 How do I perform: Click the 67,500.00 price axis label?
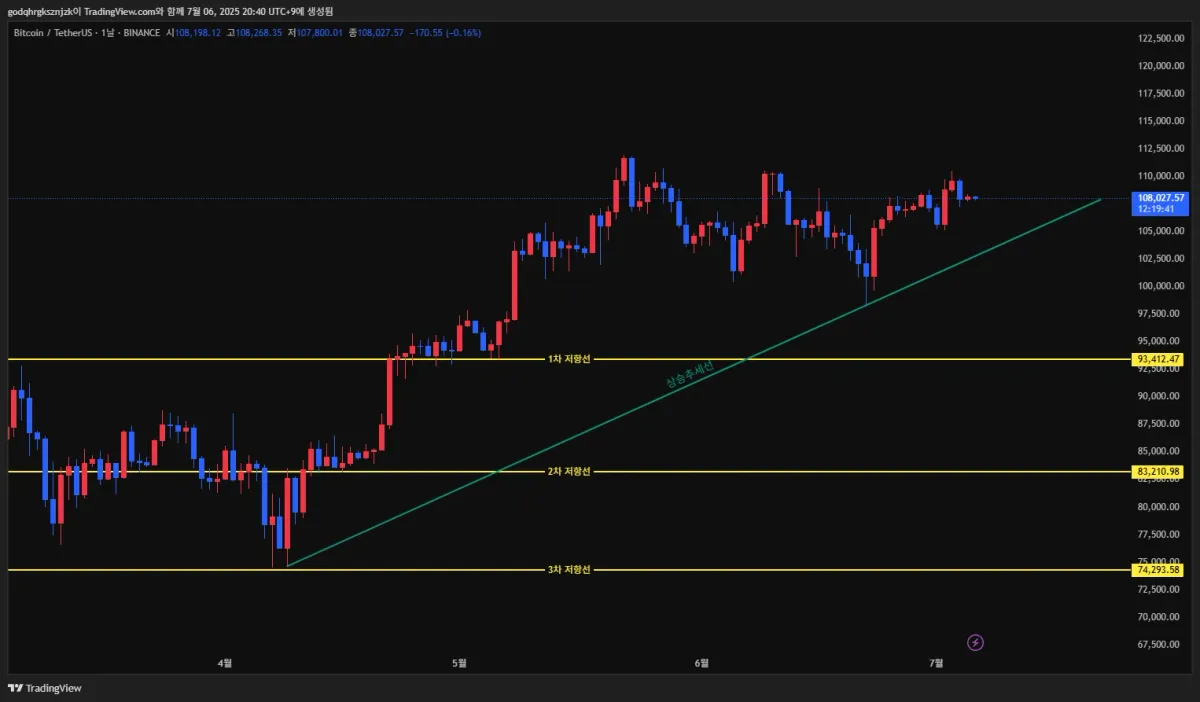pos(1161,644)
